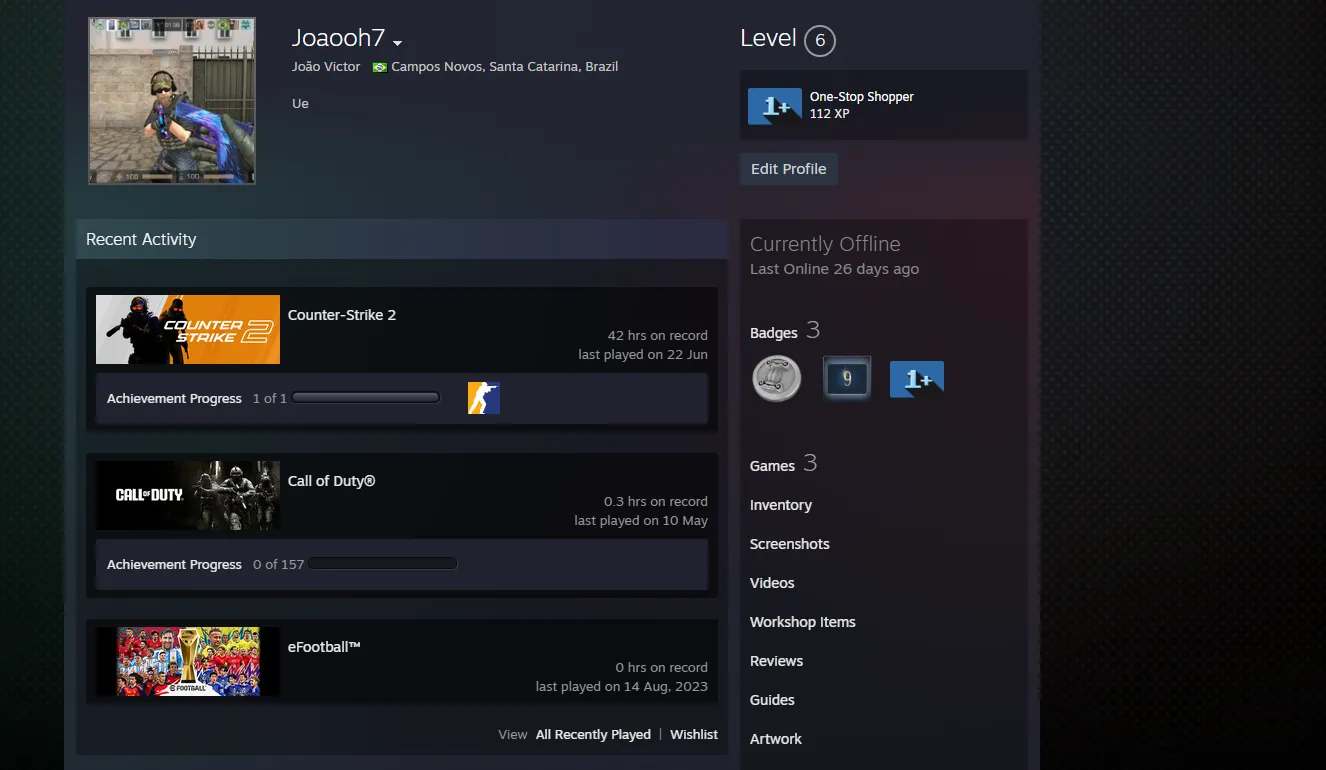Screen dimensions: 1326x770
Task: Click the 1+ badge under Badges
Action: (917, 379)
